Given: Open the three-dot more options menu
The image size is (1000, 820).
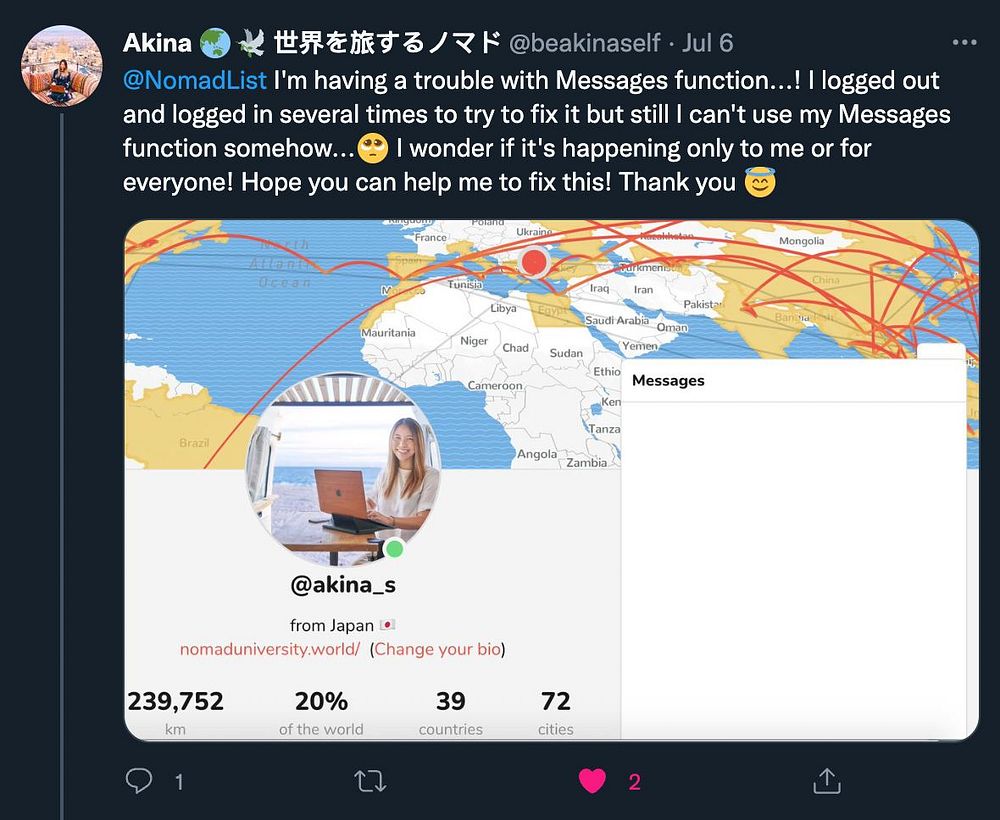Looking at the screenshot, I should pos(964,43).
